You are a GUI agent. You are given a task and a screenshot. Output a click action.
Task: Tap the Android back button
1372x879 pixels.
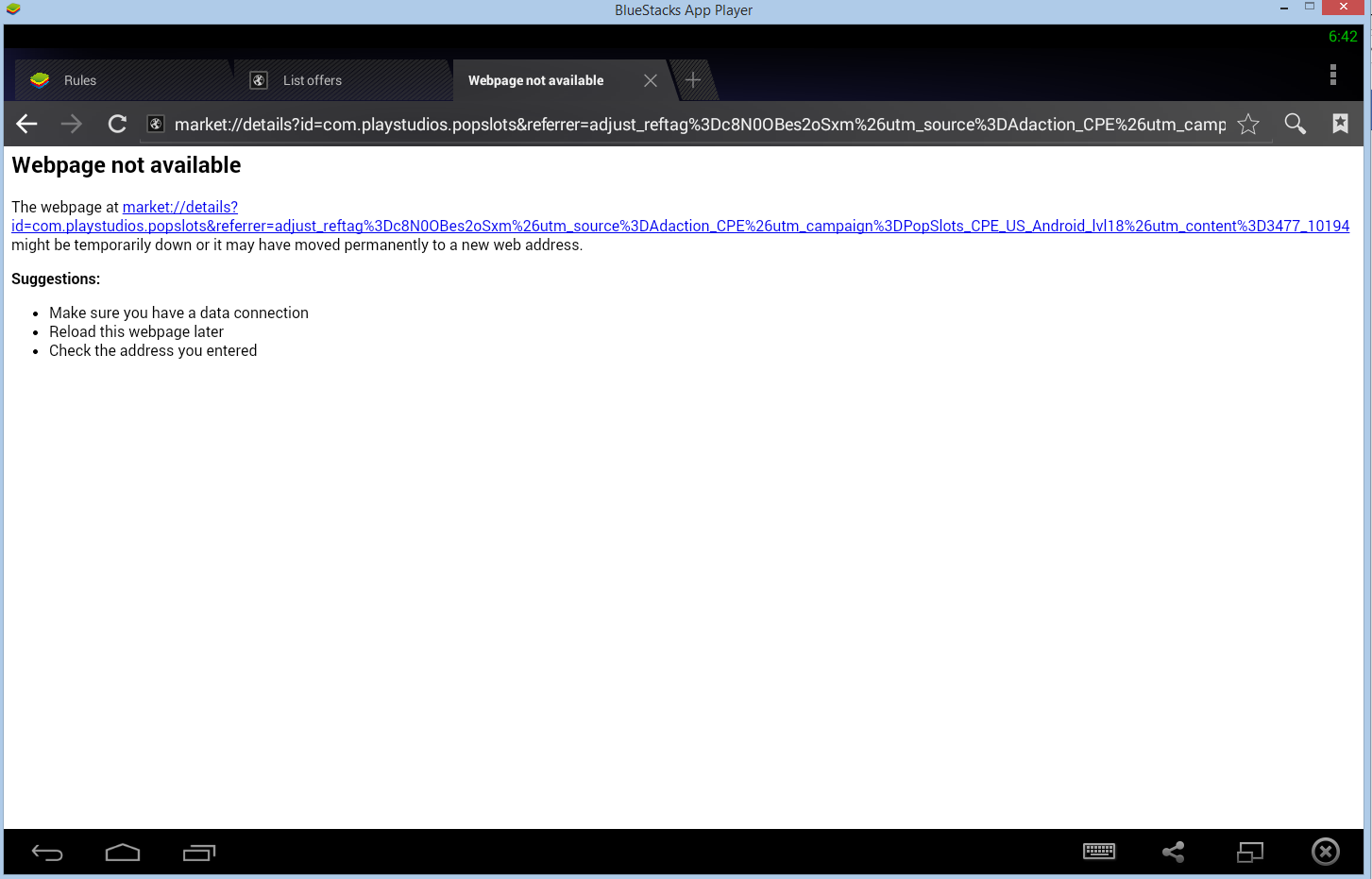47,853
